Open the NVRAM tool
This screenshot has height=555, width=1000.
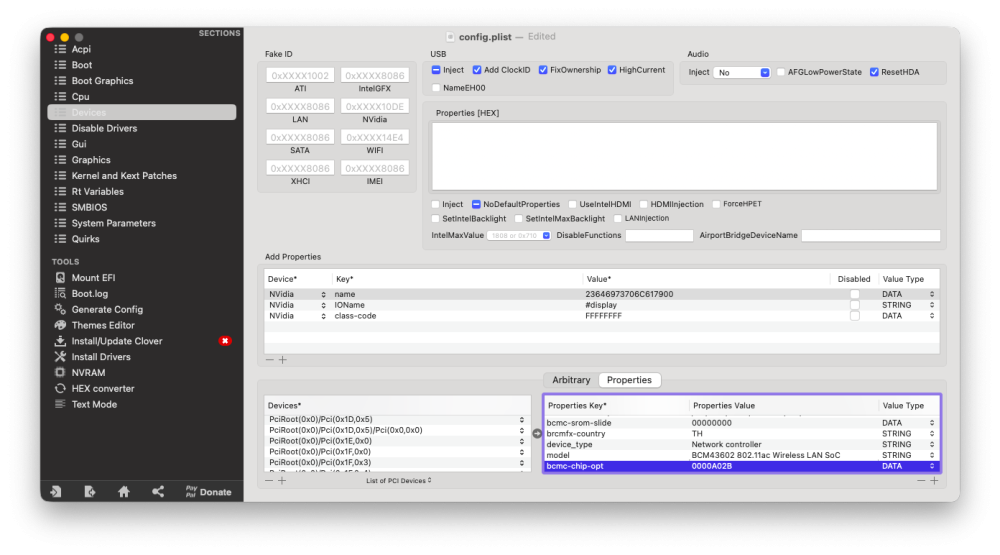88,373
